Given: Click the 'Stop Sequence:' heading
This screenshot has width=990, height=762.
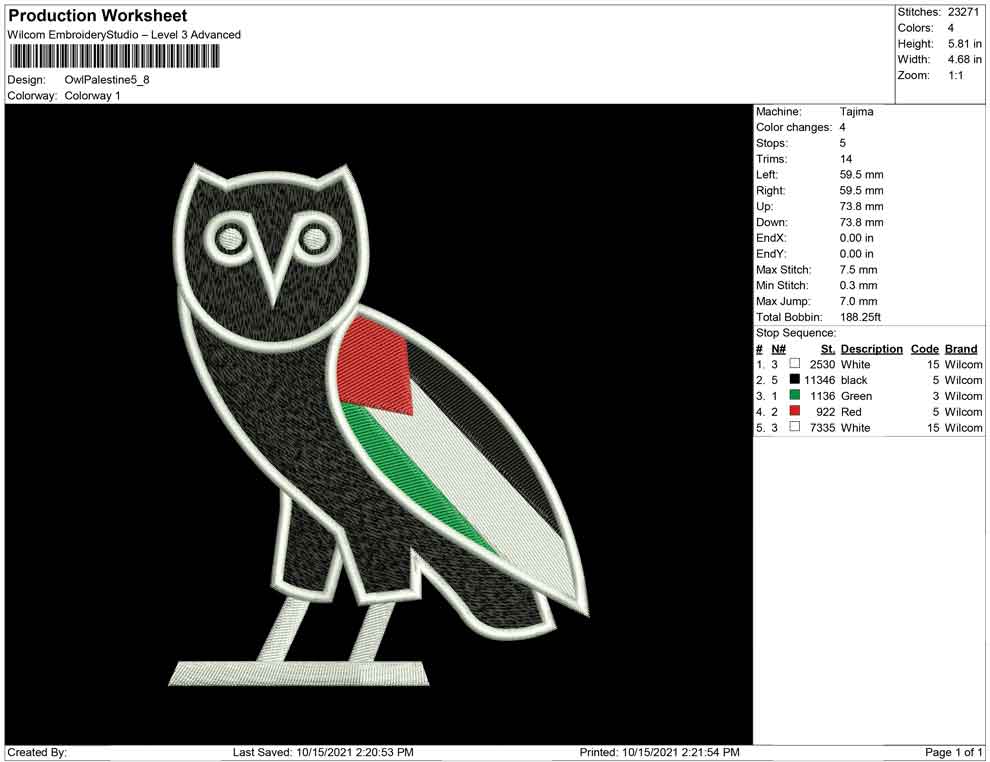Looking at the screenshot, I should (796, 333).
